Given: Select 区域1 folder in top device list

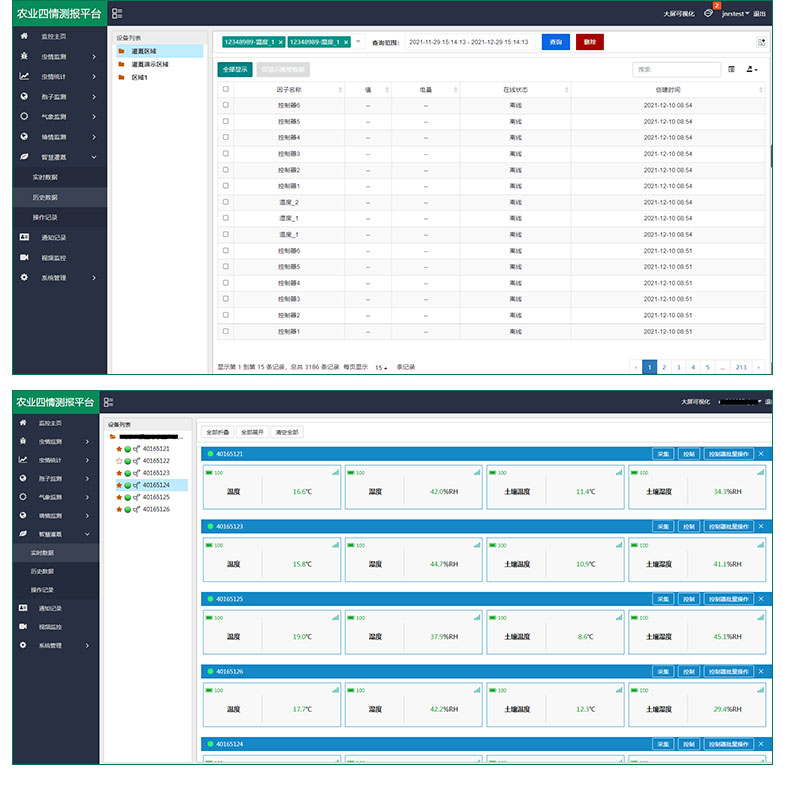Looking at the screenshot, I should click(x=139, y=77).
